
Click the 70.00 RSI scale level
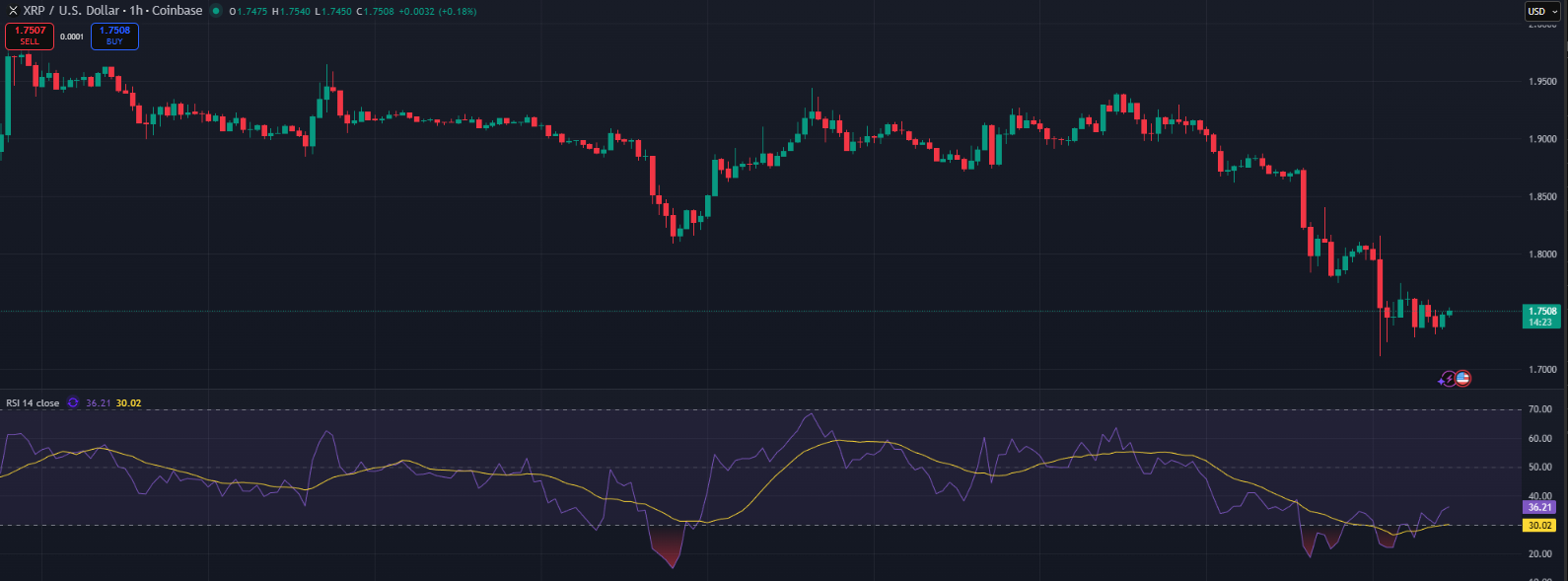point(1539,408)
